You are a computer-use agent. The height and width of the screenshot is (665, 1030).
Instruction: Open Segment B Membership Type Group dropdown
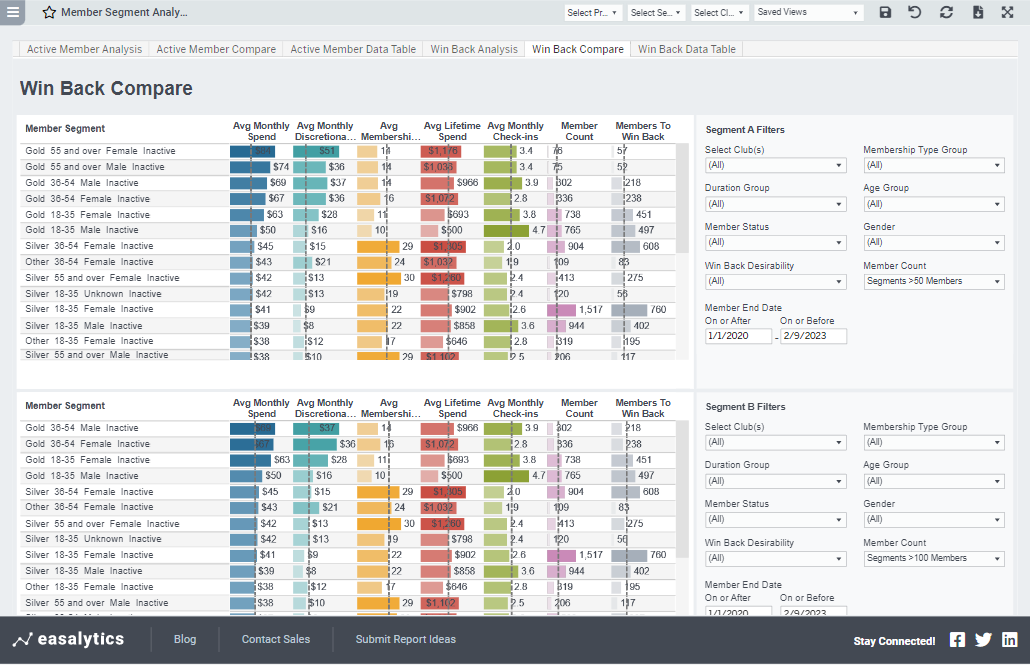pos(933,441)
